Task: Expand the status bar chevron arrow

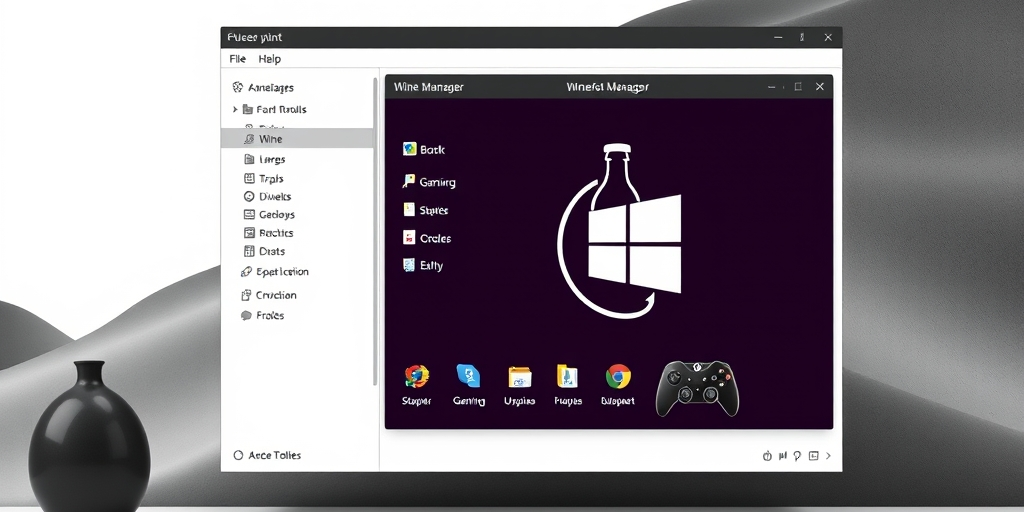Action: pos(829,456)
